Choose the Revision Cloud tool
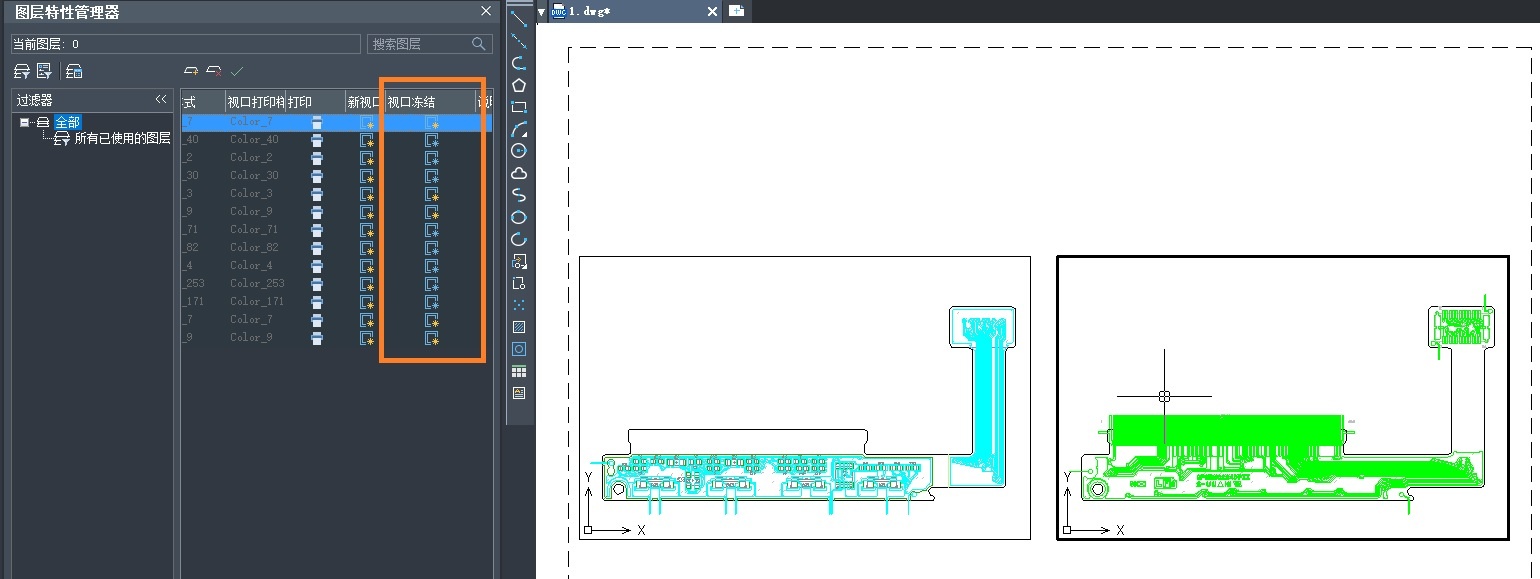 click(x=519, y=173)
